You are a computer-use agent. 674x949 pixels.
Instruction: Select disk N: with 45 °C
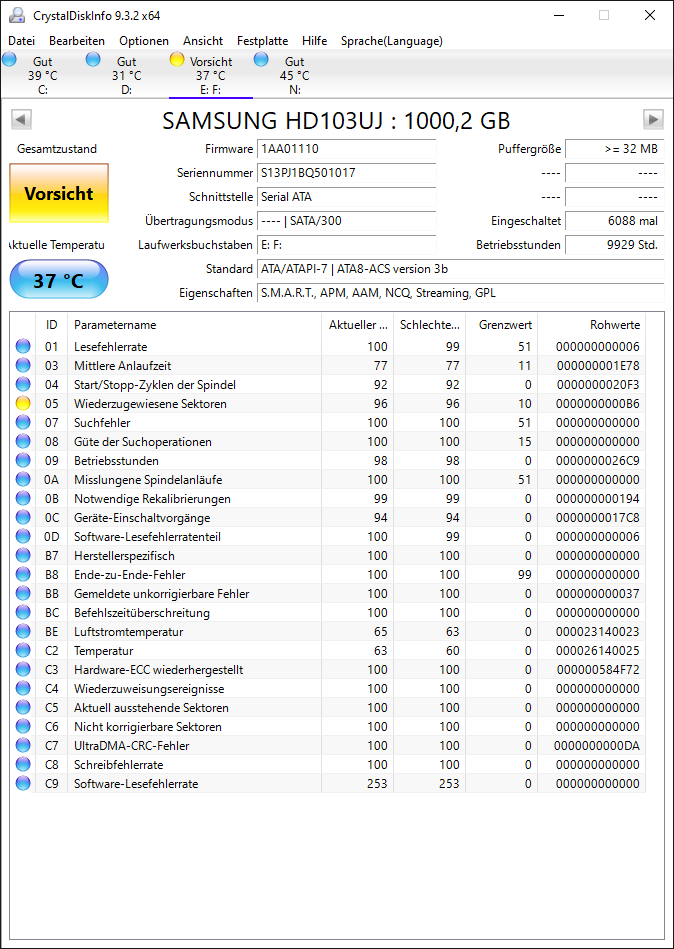295,75
